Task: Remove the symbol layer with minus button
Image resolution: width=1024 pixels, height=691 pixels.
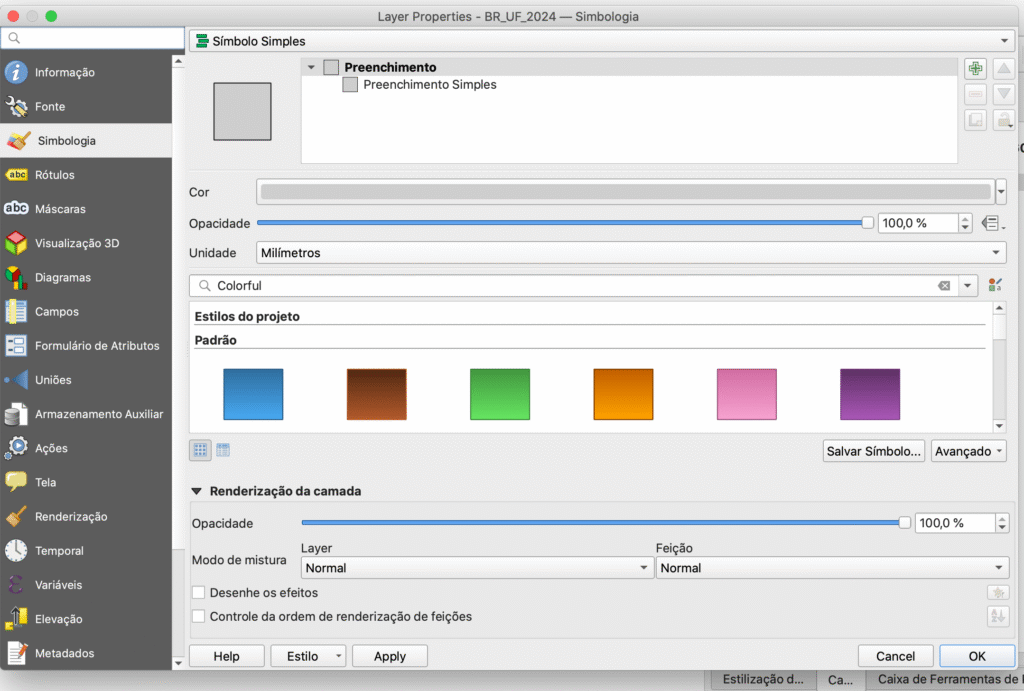Action: (x=976, y=94)
